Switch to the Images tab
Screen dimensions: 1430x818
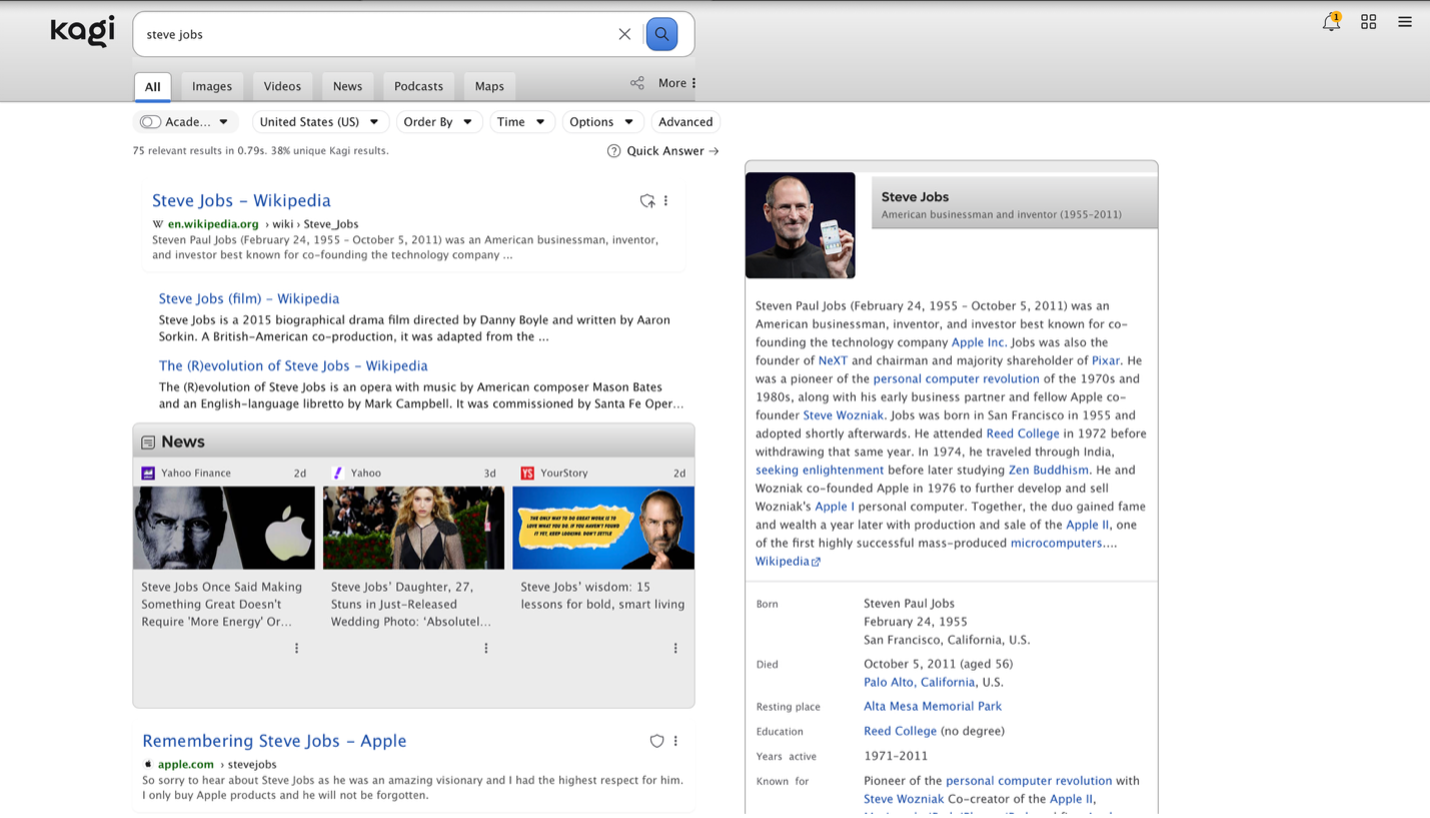[212, 86]
